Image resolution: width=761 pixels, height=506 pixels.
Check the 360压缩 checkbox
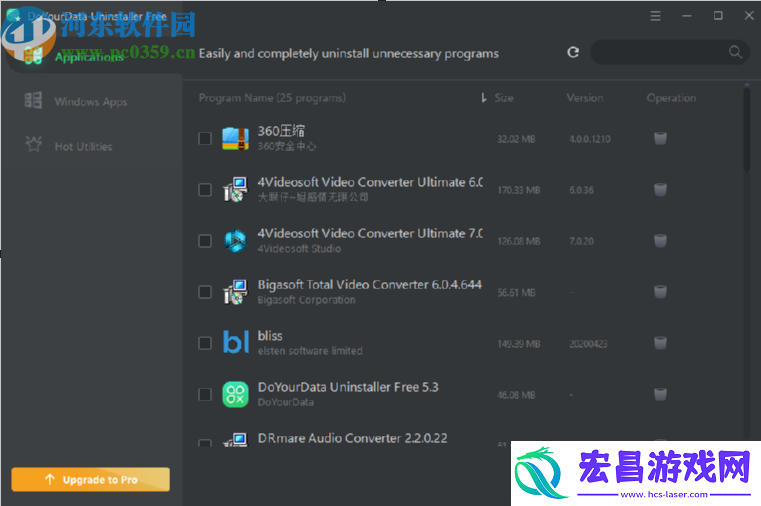[x=205, y=139]
